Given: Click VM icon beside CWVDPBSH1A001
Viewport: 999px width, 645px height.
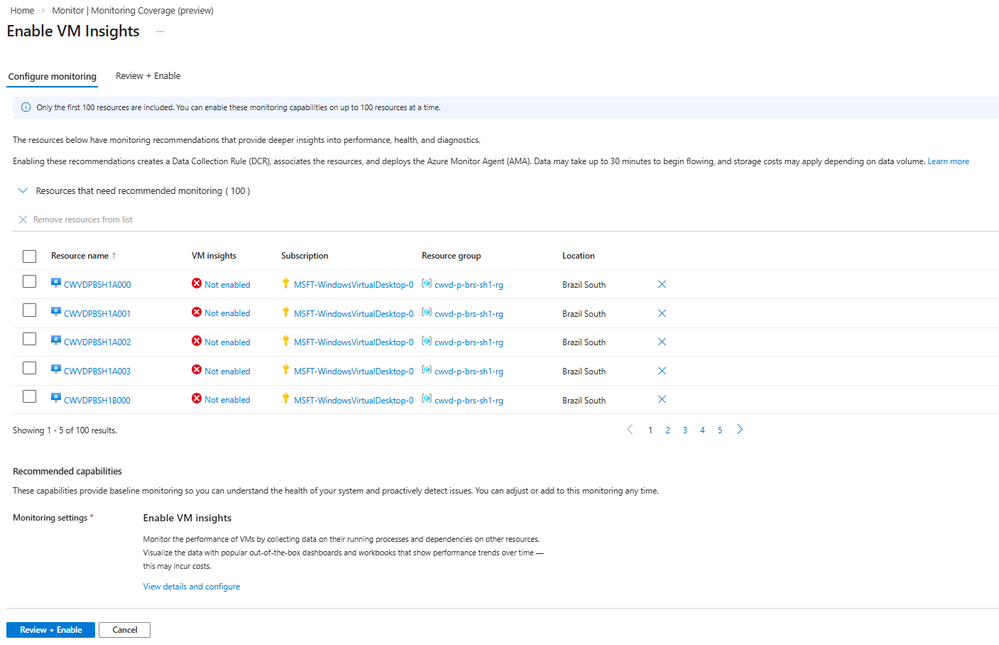Looking at the screenshot, I should [56, 312].
